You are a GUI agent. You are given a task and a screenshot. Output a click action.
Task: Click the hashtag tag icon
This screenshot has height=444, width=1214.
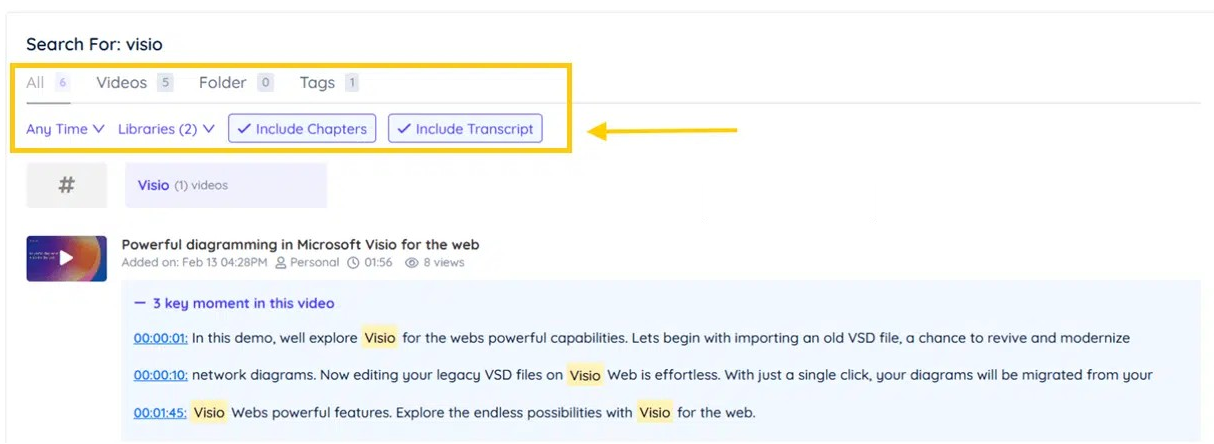(x=66, y=185)
